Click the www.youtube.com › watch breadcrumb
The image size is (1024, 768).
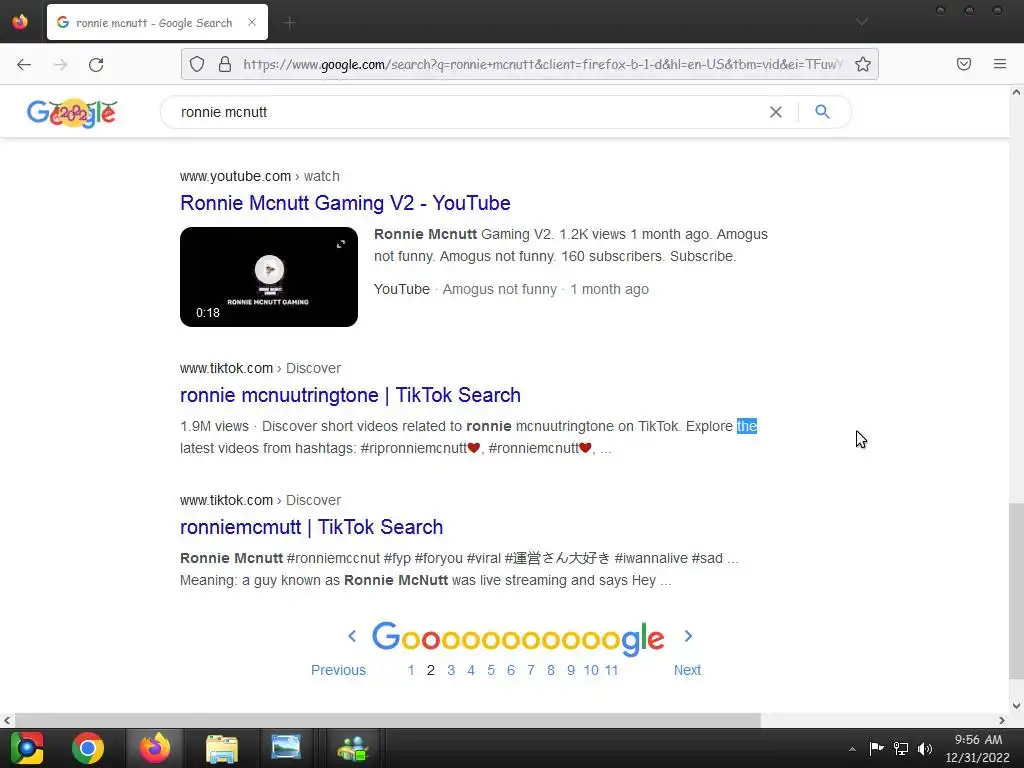click(x=260, y=176)
